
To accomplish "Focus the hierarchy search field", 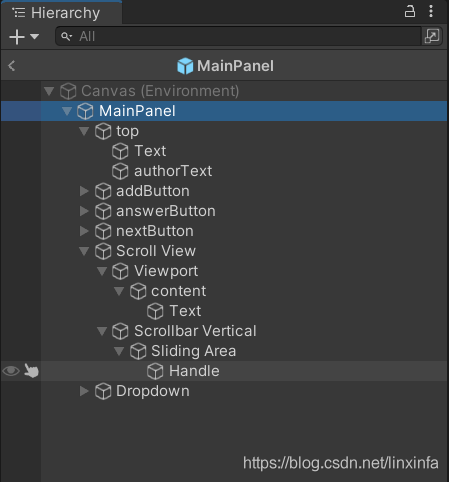I will 238,36.
